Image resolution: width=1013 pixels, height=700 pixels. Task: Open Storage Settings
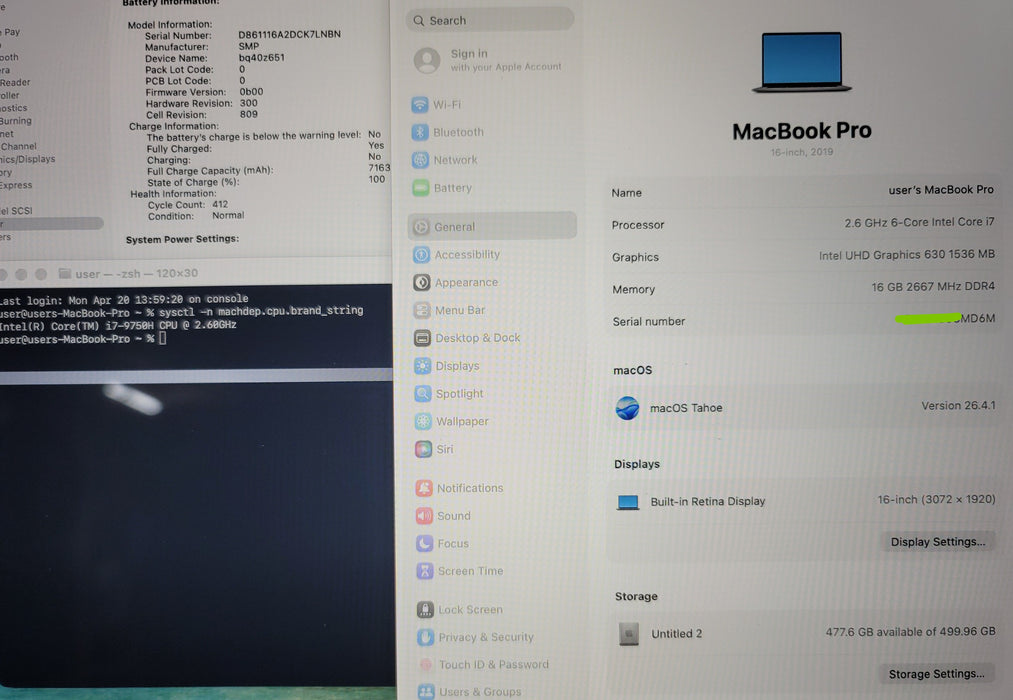937,674
